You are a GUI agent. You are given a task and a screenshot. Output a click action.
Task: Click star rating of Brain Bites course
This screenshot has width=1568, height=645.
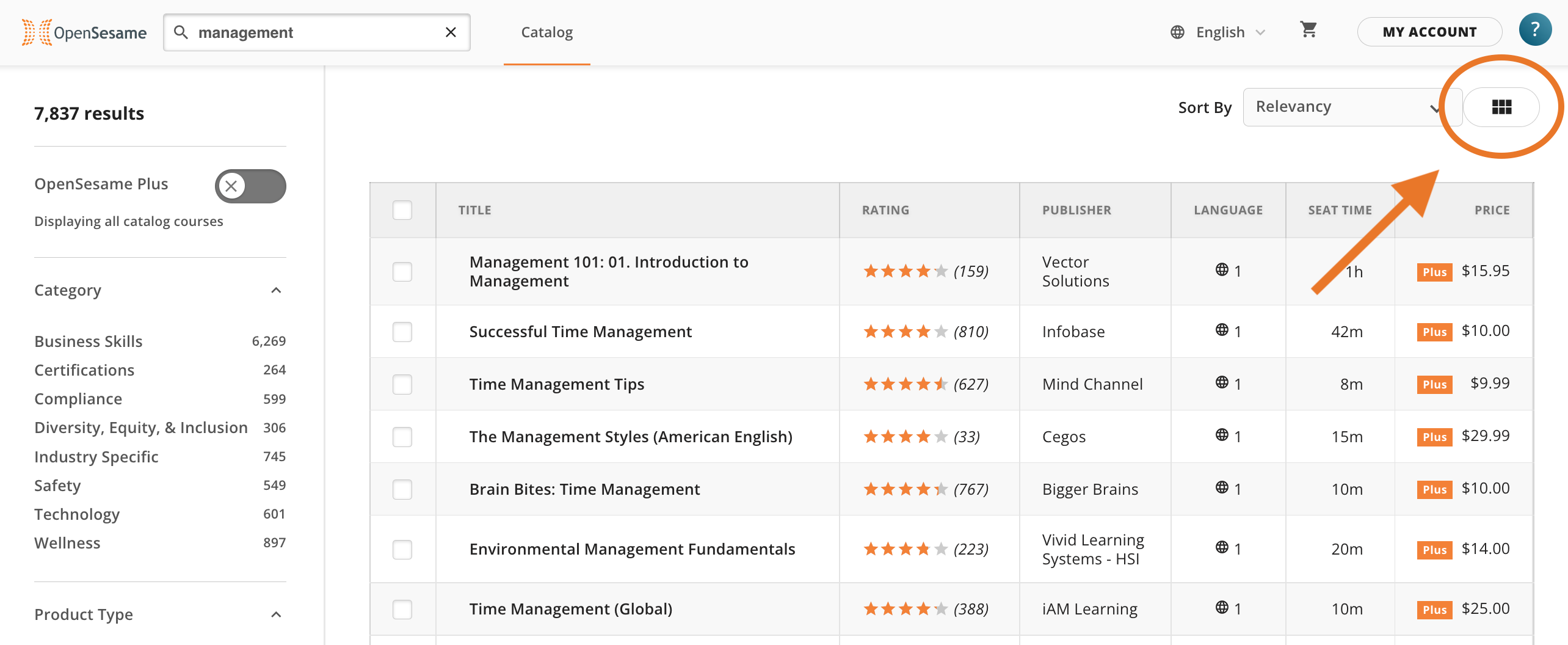[x=906, y=489]
